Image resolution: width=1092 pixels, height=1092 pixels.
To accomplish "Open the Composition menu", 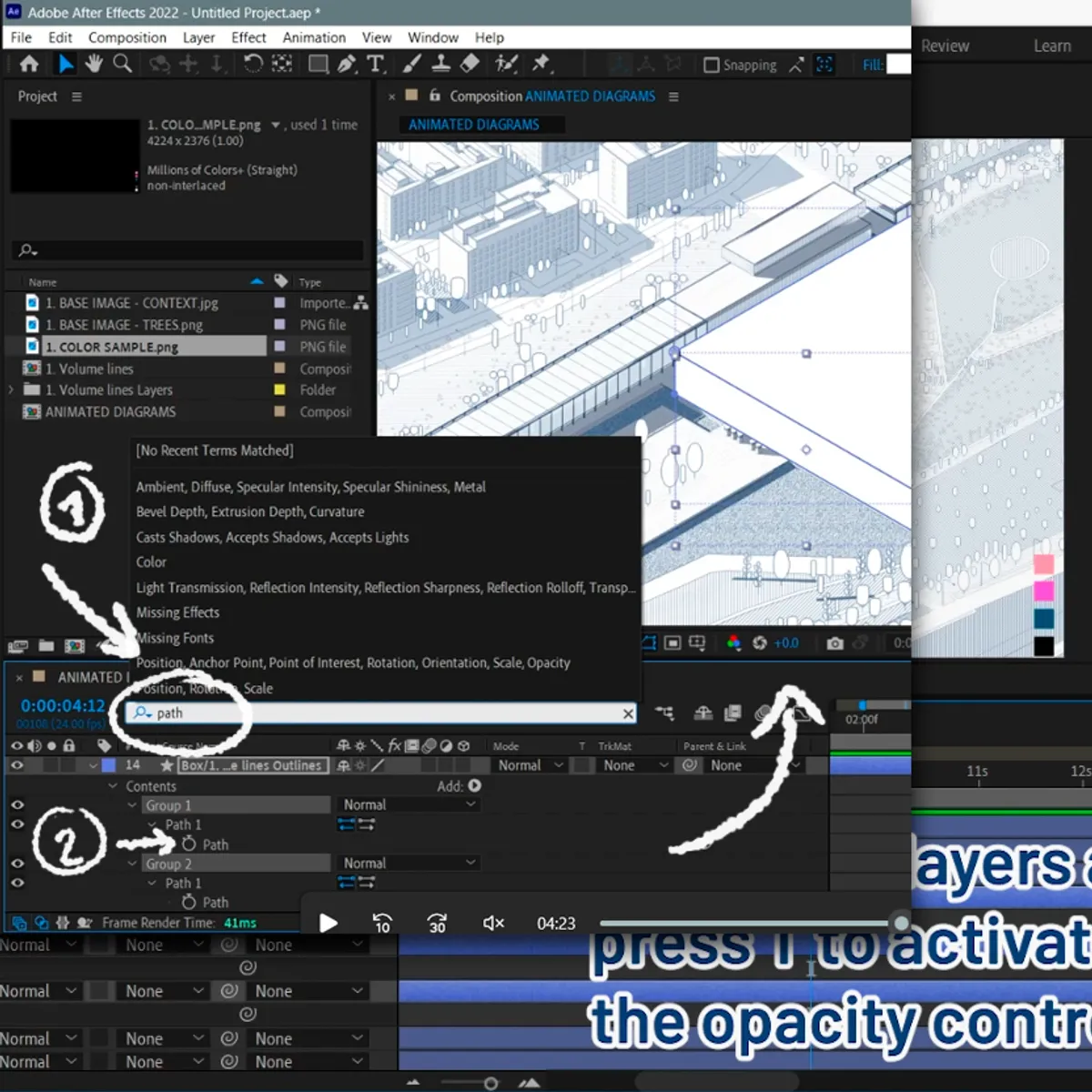I will point(127,37).
